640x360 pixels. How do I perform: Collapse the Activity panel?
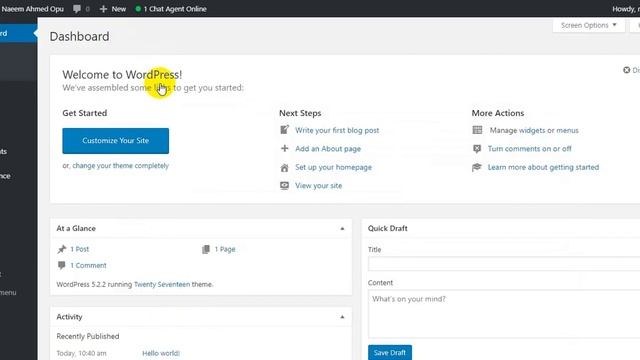342,317
